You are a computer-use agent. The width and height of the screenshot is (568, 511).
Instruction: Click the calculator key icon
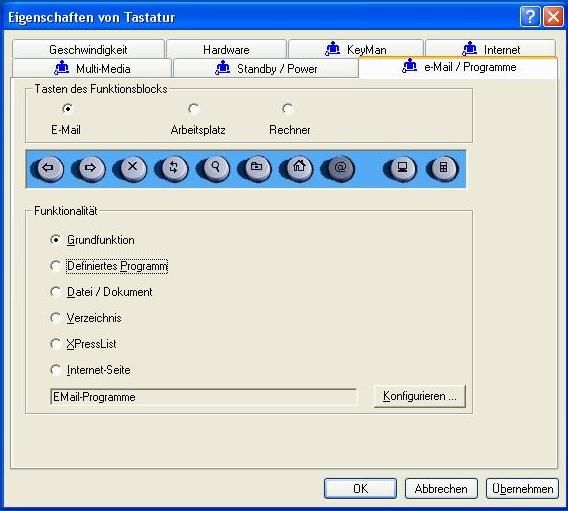coord(443,168)
